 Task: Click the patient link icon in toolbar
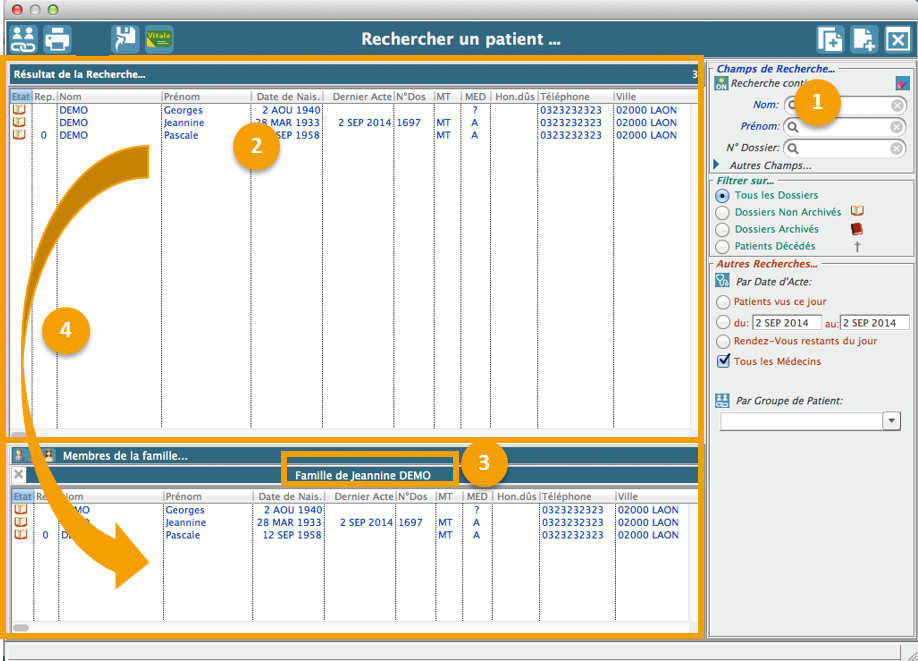pyautogui.click(x=22, y=39)
